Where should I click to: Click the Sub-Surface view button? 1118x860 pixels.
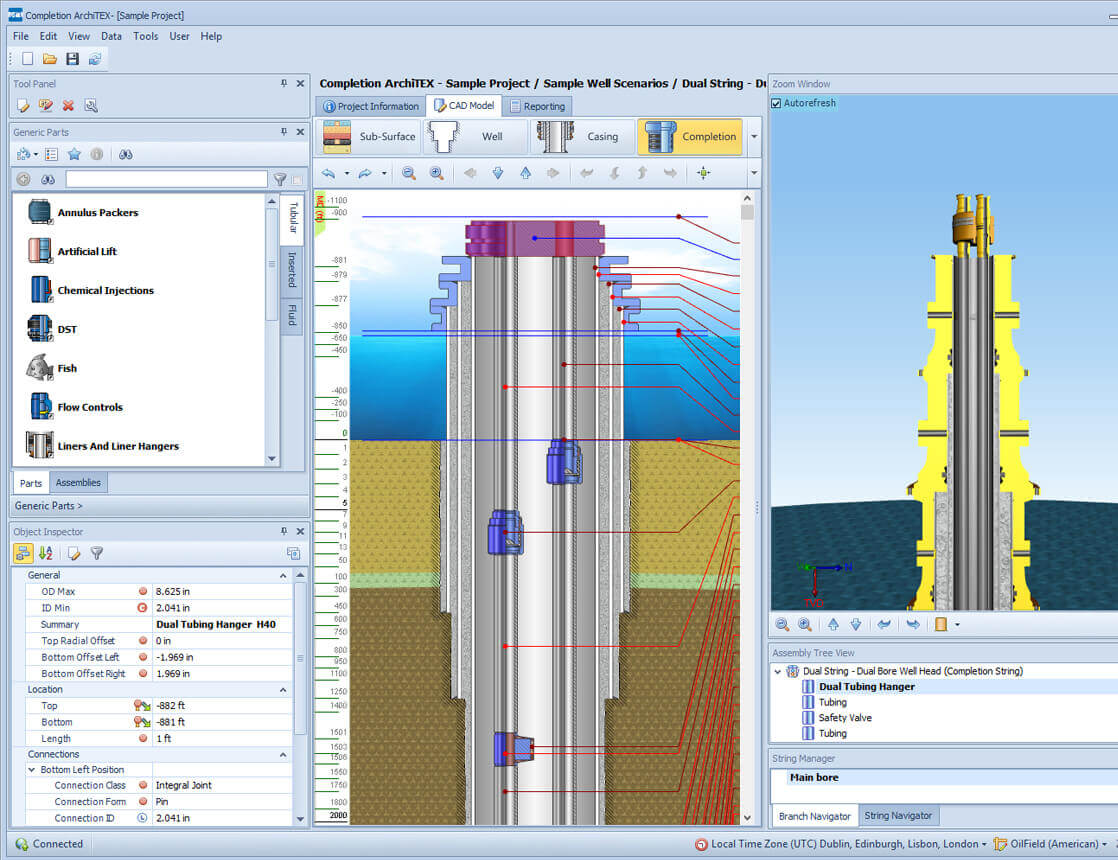(x=368, y=137)
